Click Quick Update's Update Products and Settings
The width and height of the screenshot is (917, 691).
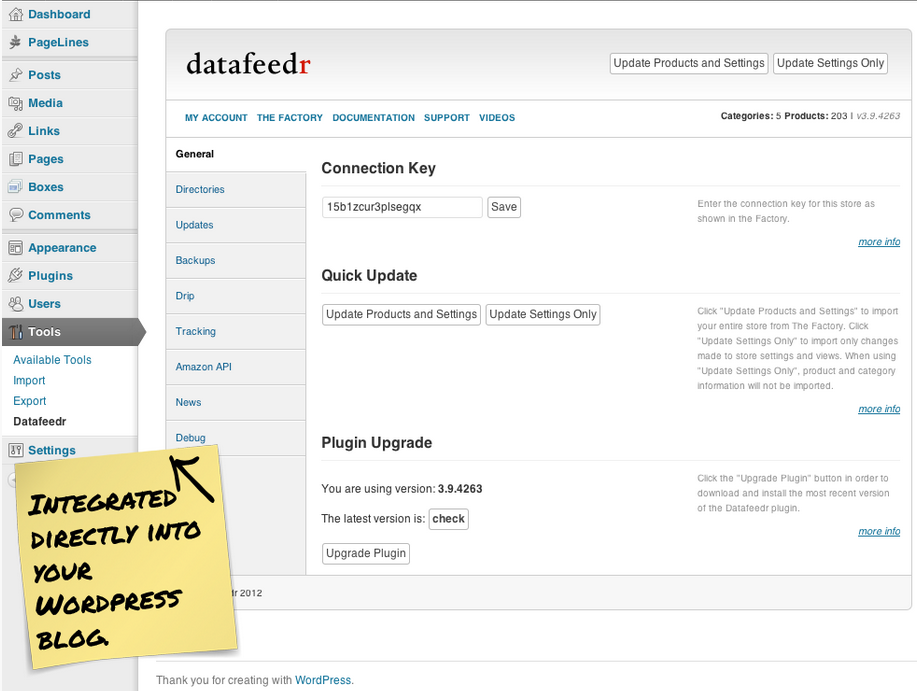(x=401, y=315)
